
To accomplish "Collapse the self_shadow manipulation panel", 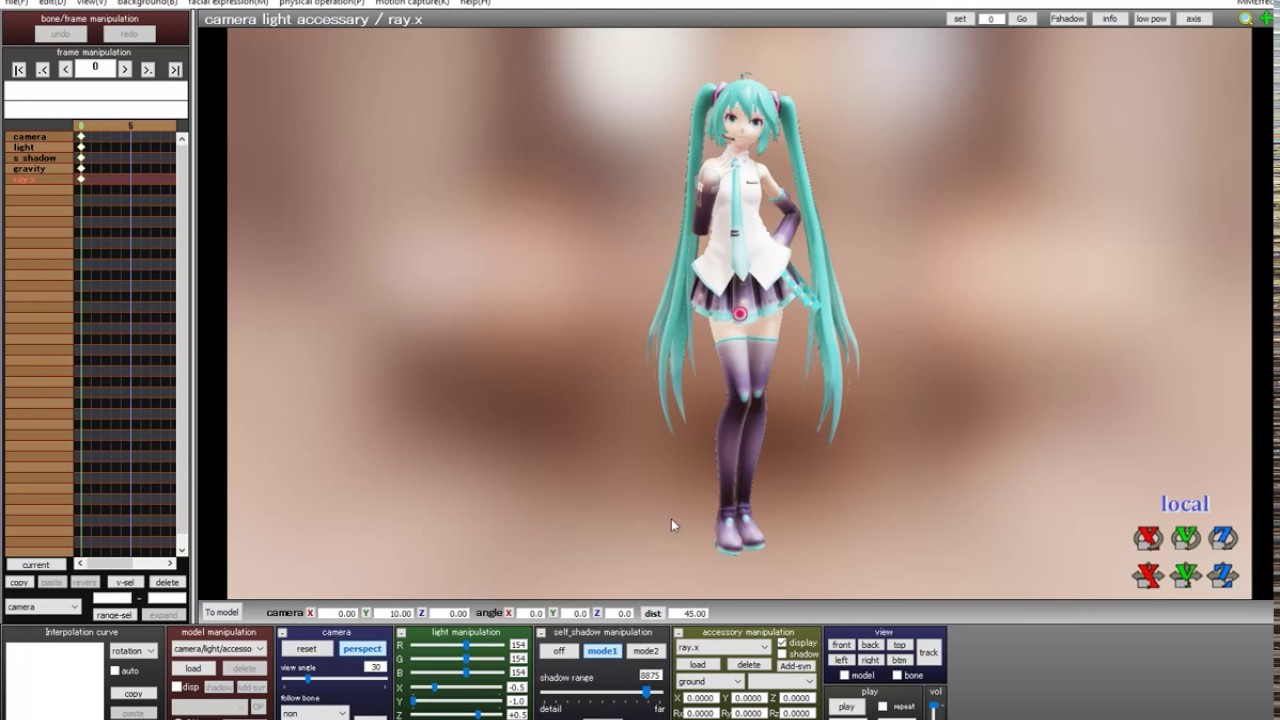I will click(x=541, y=633).
